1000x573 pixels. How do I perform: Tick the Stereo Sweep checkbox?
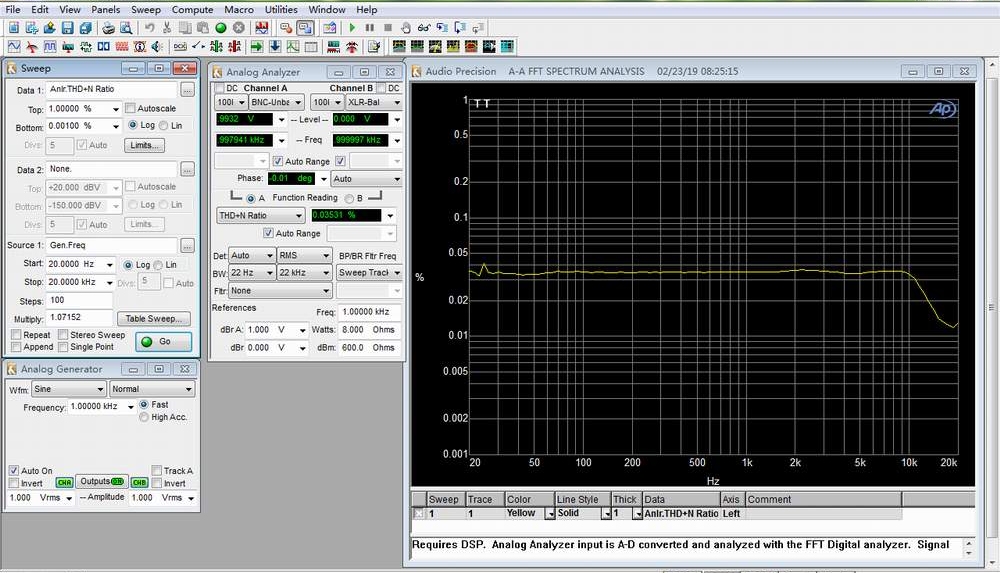tap(63, 334)
